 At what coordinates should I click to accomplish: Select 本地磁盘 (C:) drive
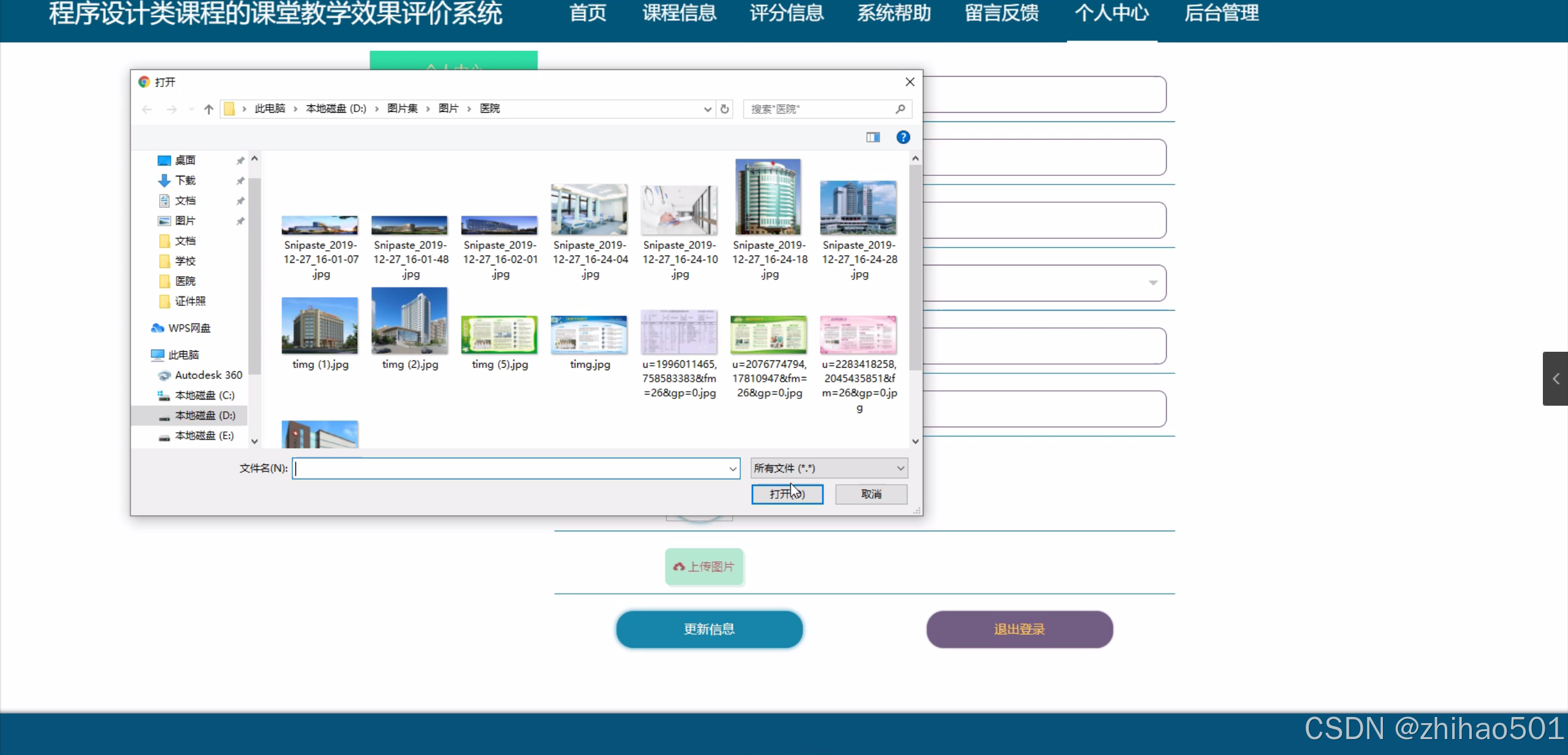(204, 395)
